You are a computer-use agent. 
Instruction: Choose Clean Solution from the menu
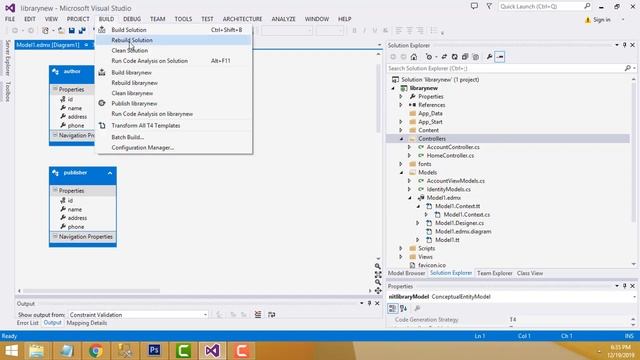(174, 50)
